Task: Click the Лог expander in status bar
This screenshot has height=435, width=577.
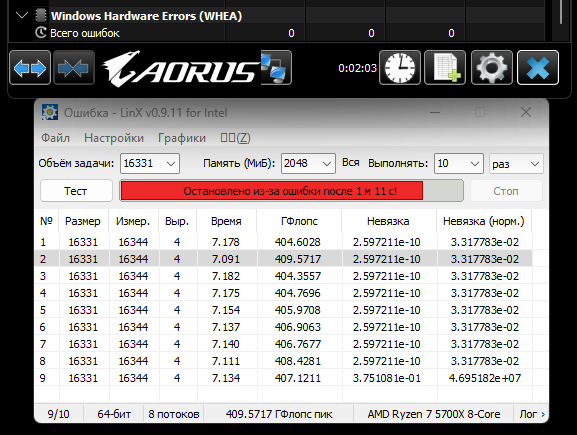Action: coord(532,414)
